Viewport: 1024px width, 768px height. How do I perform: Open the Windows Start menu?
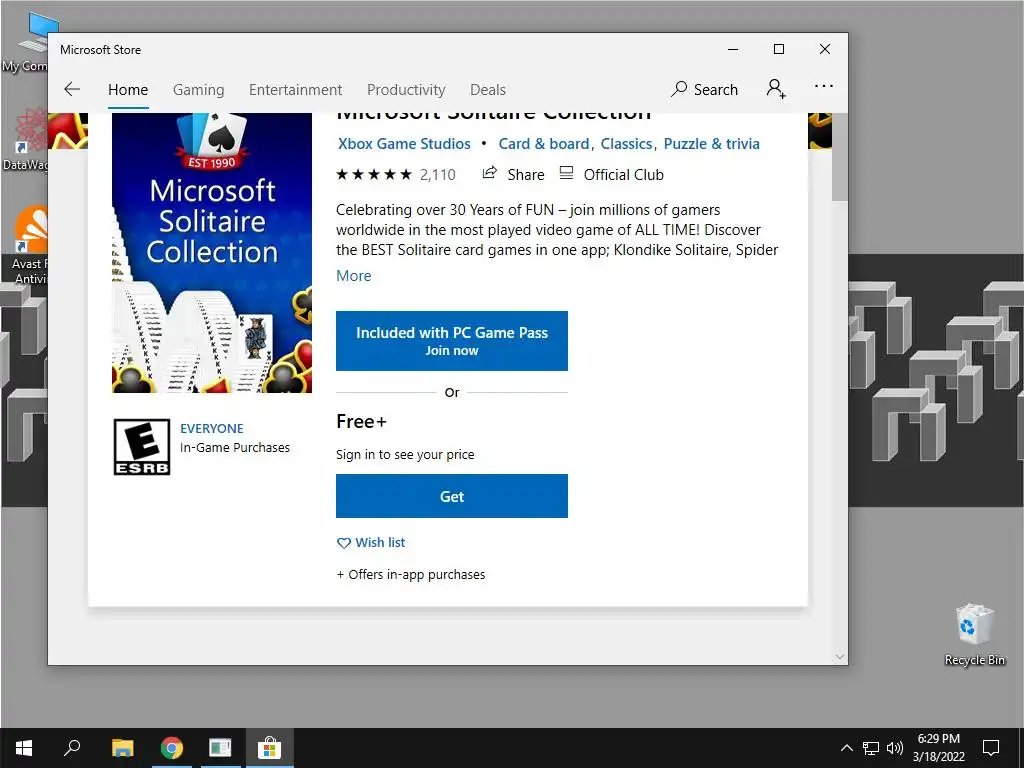tap(24, 748)
